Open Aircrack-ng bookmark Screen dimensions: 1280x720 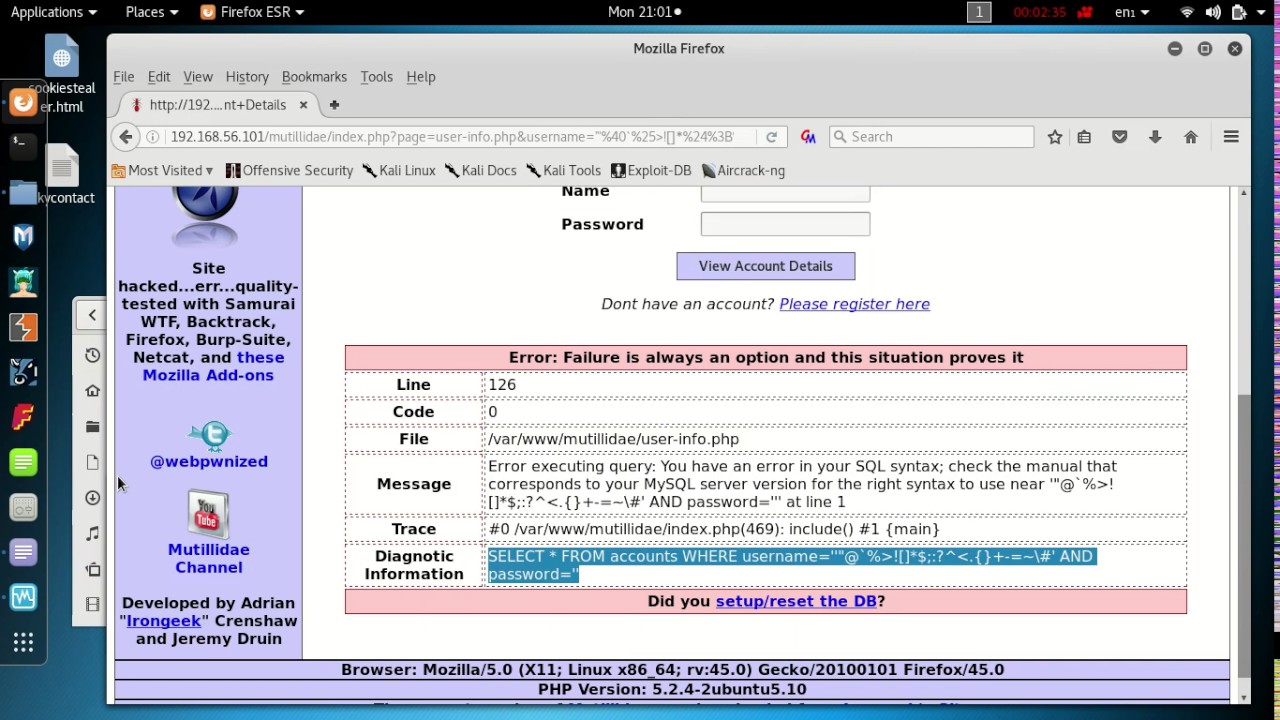click(743, 171)
